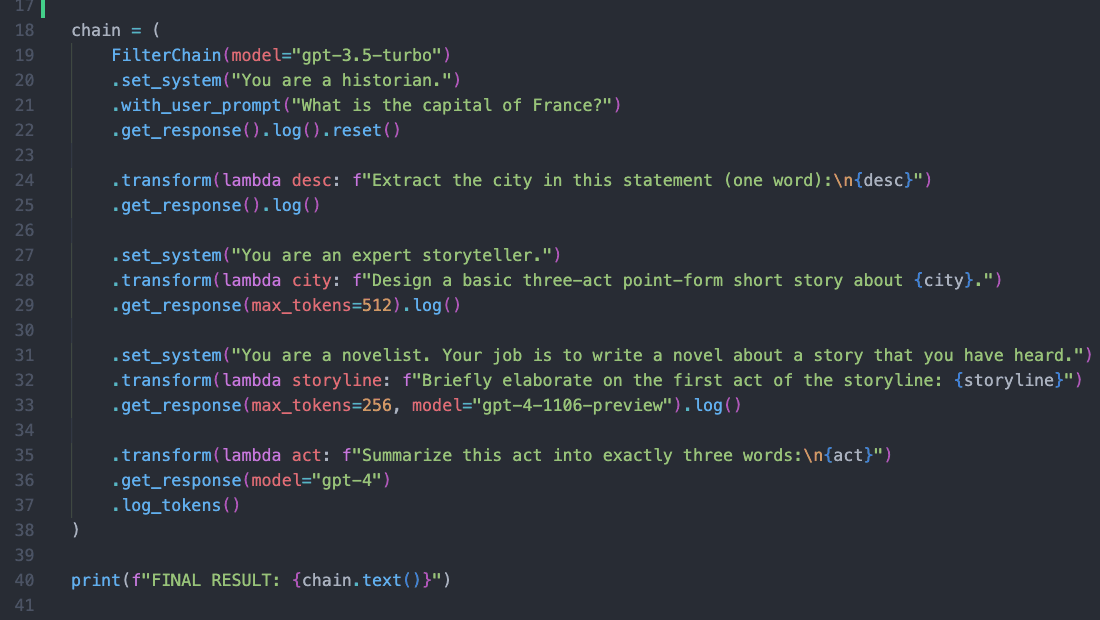Viewport: 1100px width, 620px height.
Task: Click line number 40 in the gutter
Action: pyautogui.click(x=25, y=580)
